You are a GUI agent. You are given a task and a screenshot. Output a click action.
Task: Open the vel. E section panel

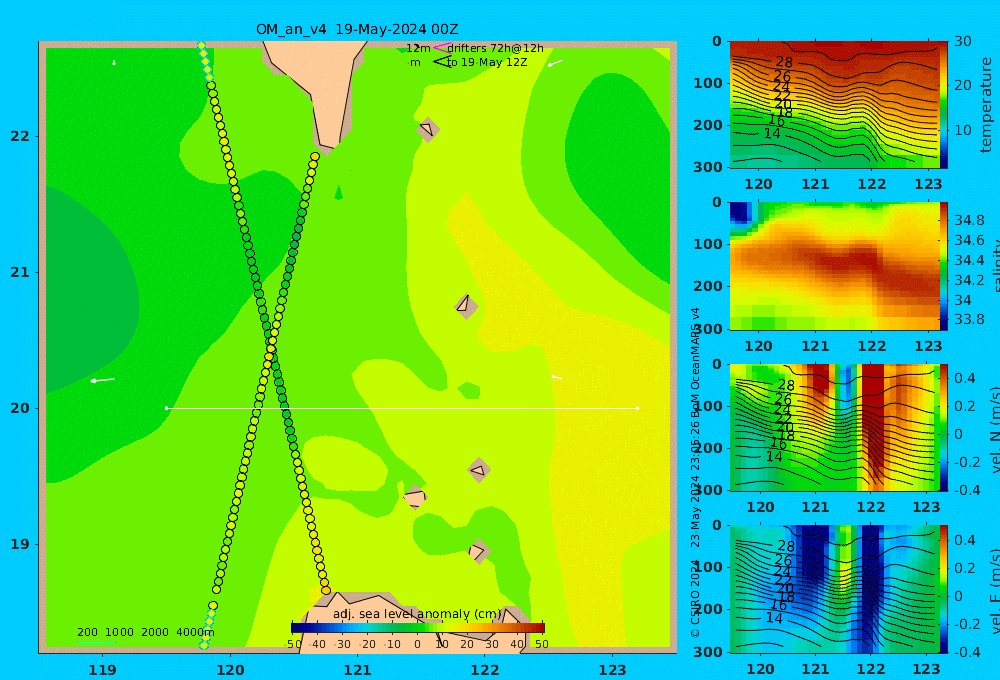[834, 589]
